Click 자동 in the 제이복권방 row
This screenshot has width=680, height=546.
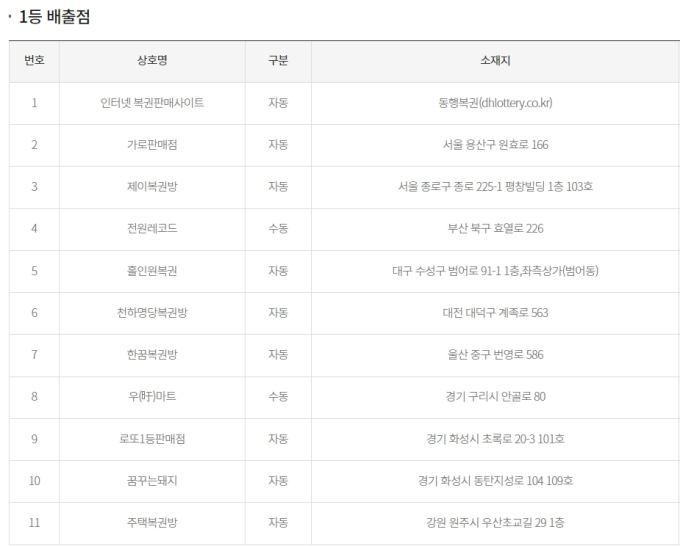278,186
